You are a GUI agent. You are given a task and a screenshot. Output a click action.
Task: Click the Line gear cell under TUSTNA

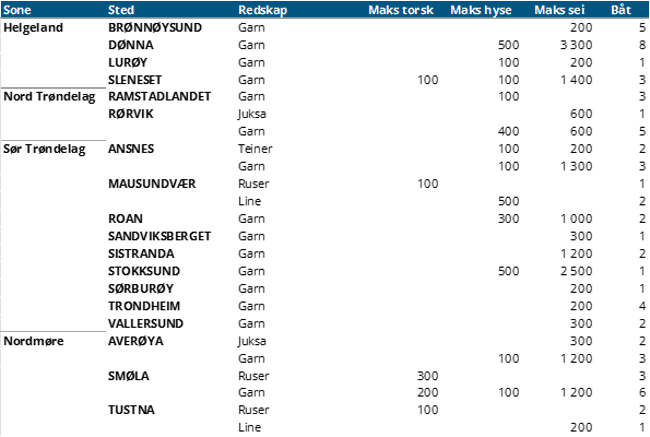coord(250,427)
